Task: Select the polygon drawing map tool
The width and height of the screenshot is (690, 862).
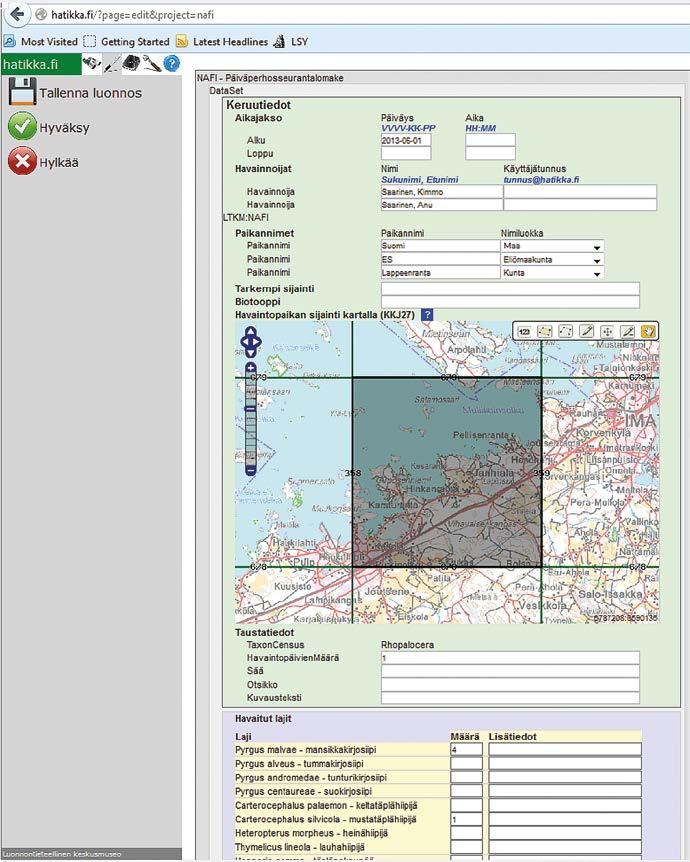Action: pyautogui.click(x=544, y=331)
